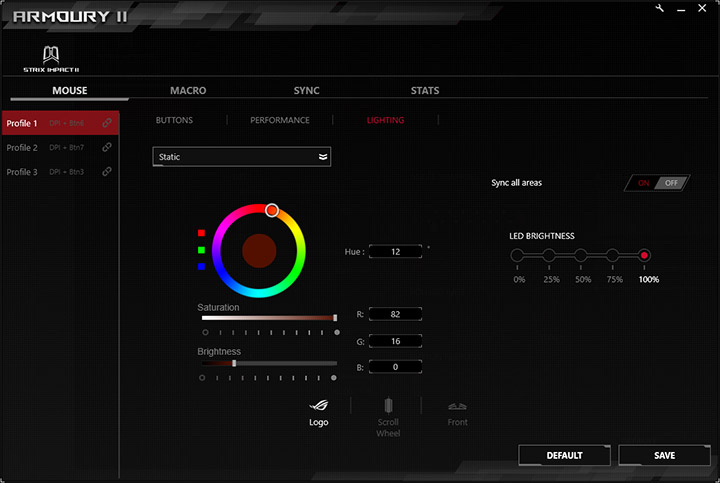720x483 pixels.
Task: Open the LIGHTING sub-tab
Action: coord(385,120)
